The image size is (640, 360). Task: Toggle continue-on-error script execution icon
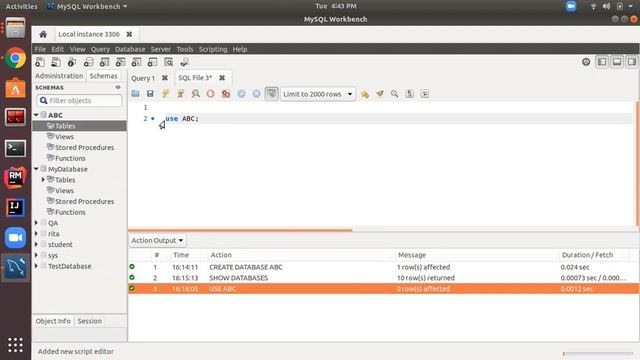click(226, 94)
